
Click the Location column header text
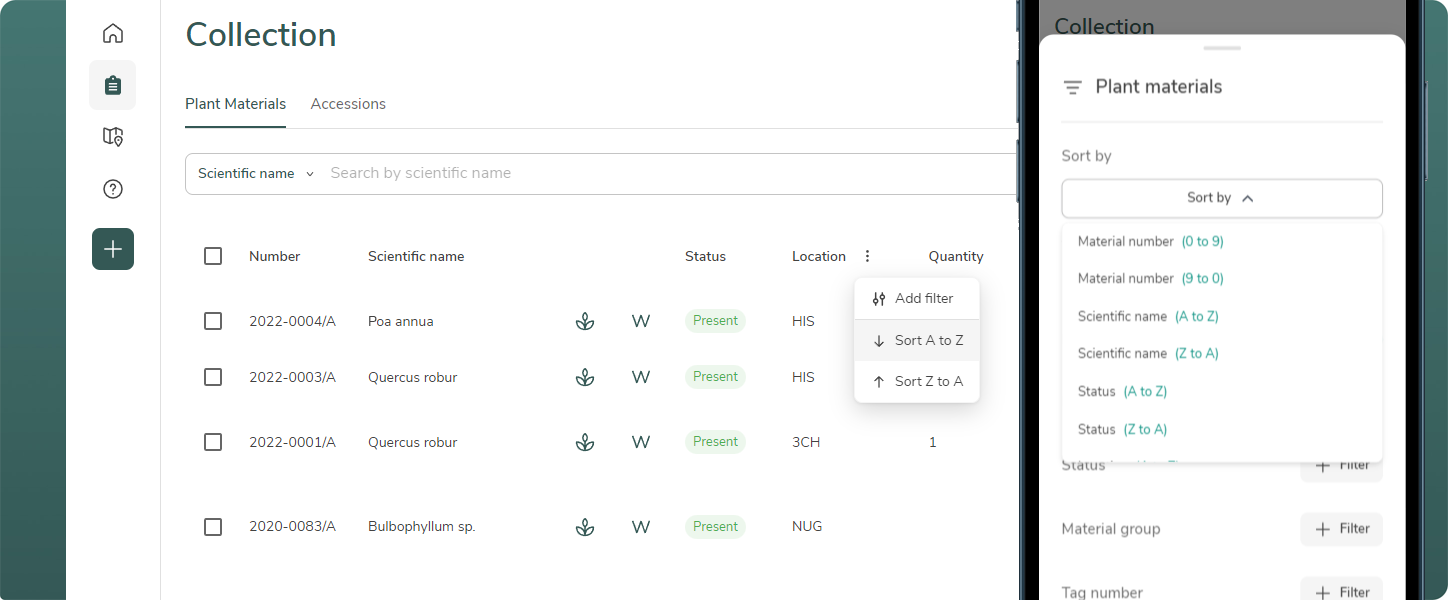[819, 256]
